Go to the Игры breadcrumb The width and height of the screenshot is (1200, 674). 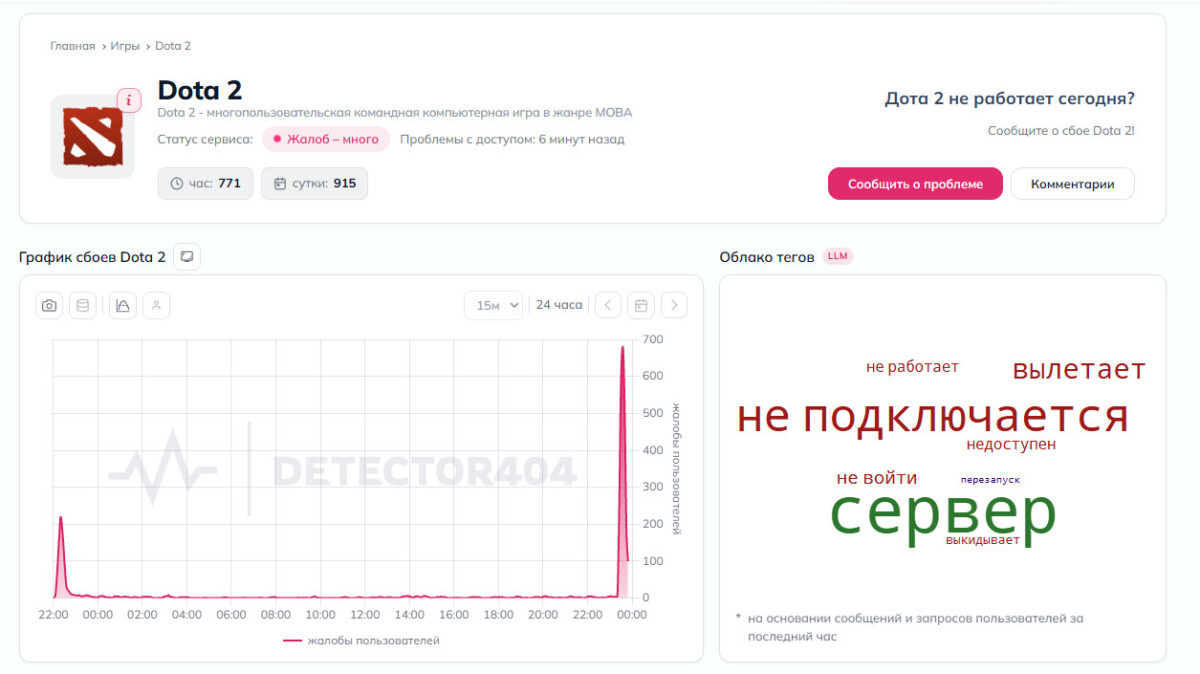(x=125, y=46)
